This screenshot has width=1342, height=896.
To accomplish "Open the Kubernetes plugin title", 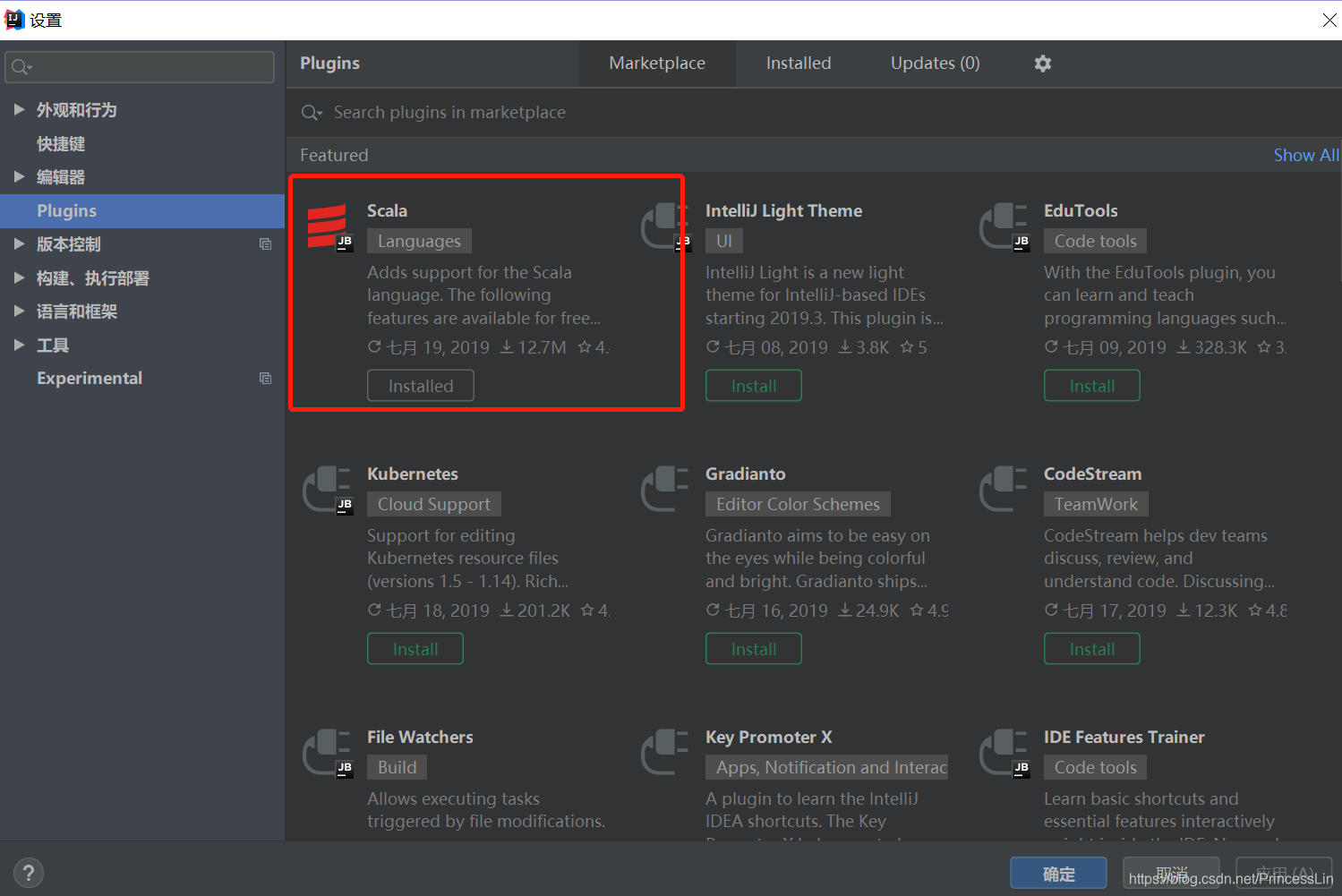I will click(413, 474).
